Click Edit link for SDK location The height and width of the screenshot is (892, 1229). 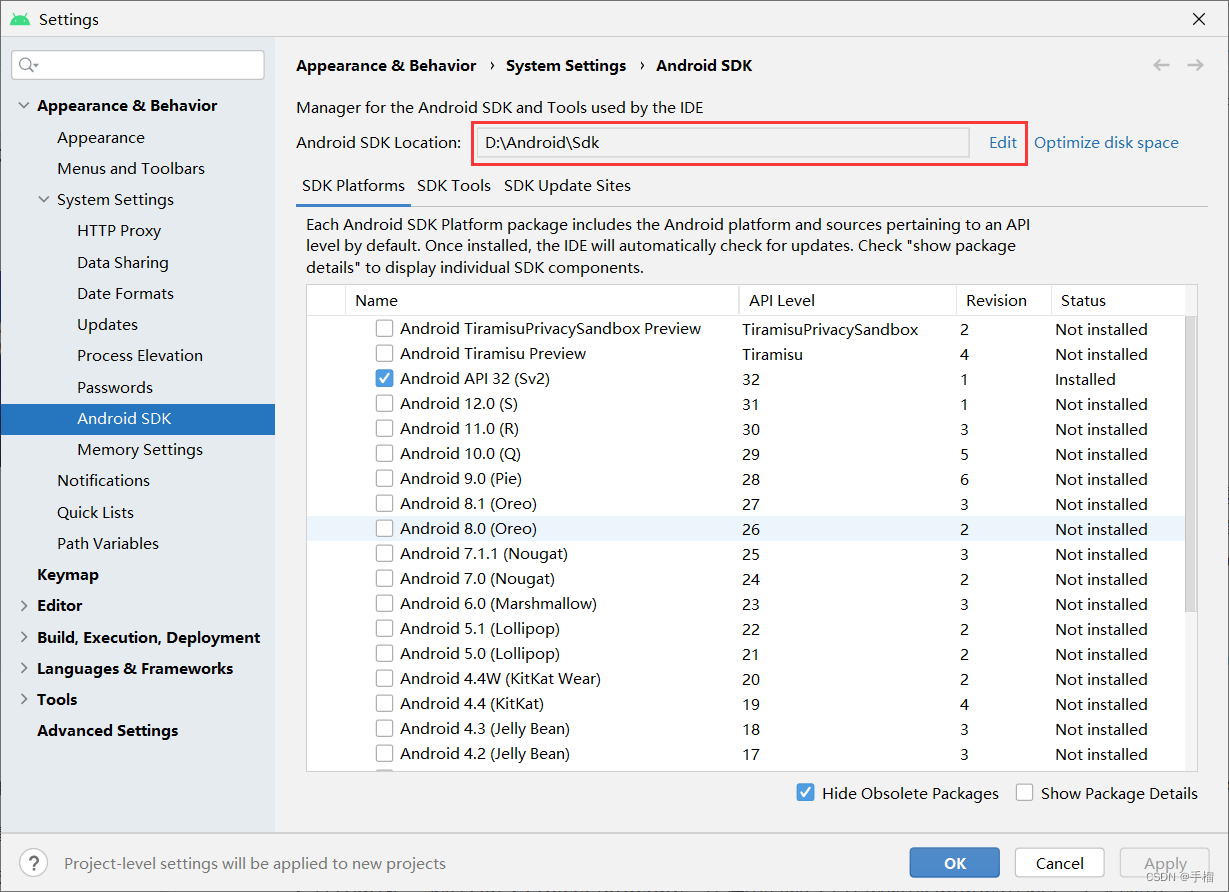point(1003,142)
